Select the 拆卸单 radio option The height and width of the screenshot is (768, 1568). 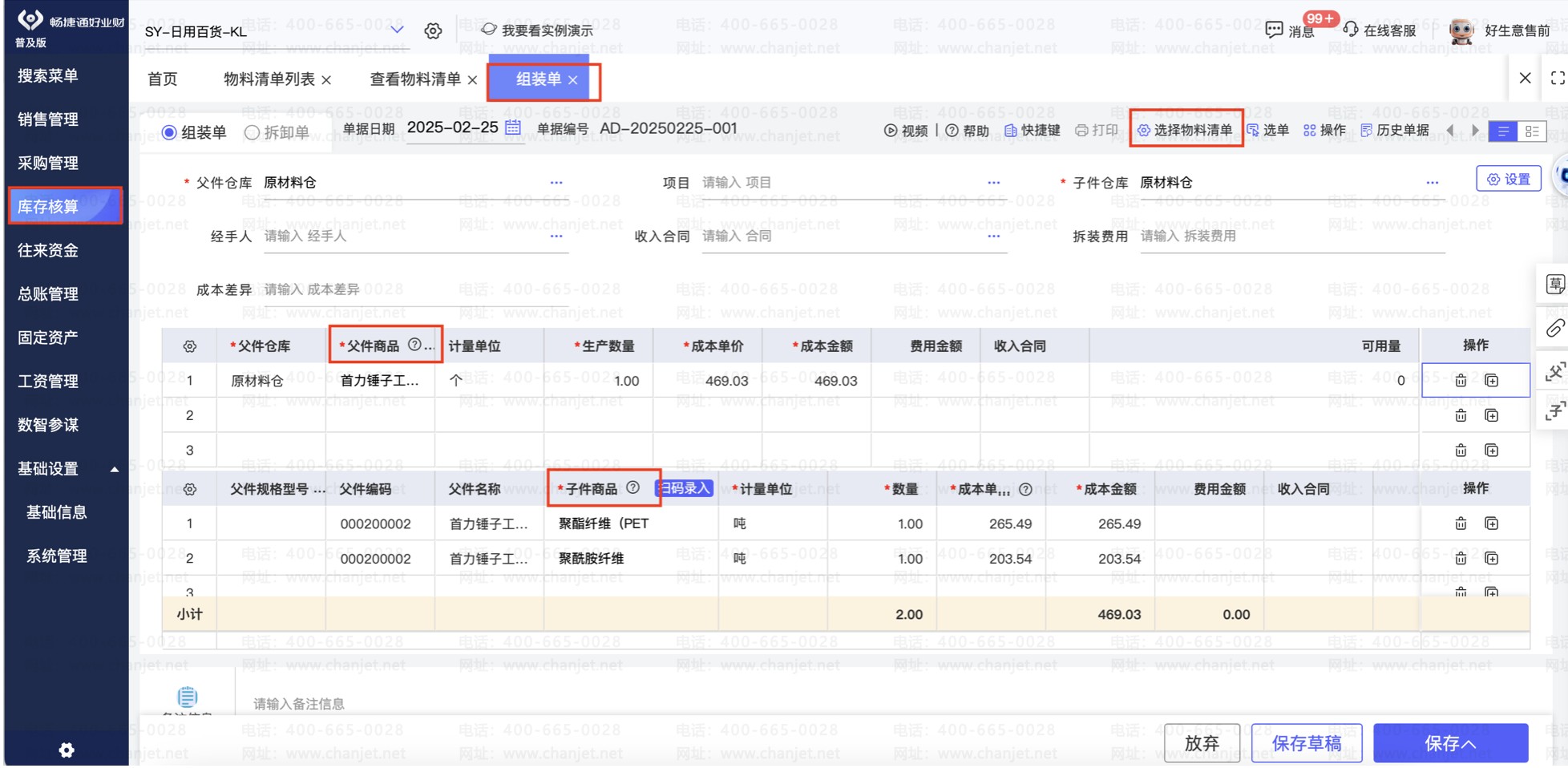252,132
